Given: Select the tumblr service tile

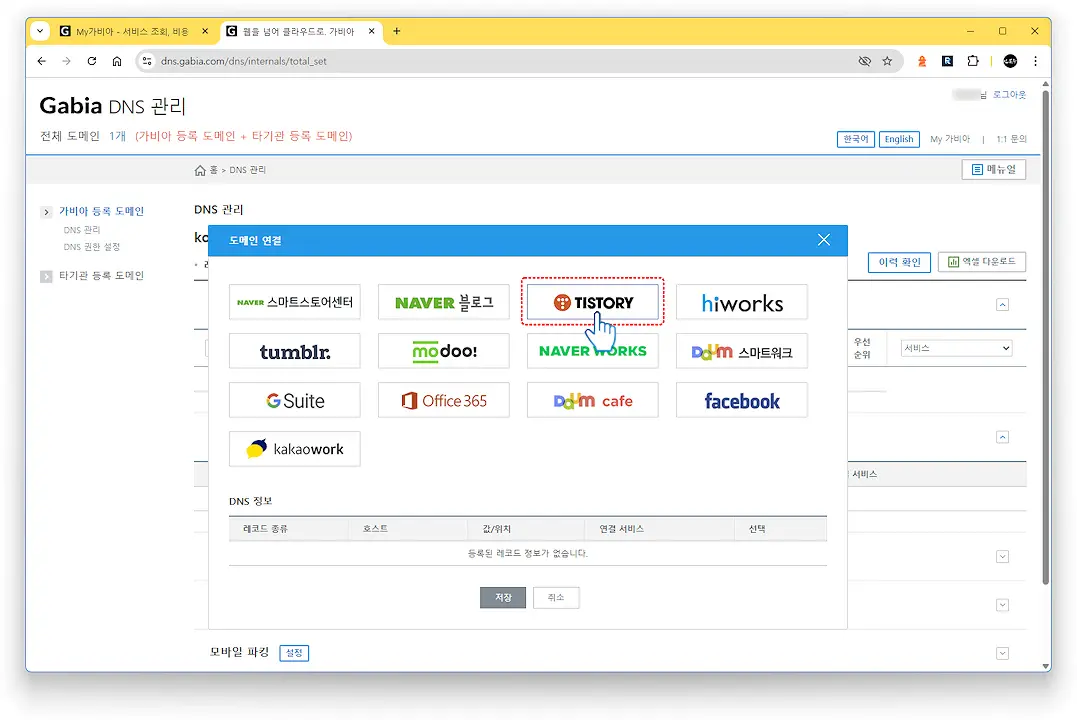Looking at the screenshot, I should click(x=295, y=351).
